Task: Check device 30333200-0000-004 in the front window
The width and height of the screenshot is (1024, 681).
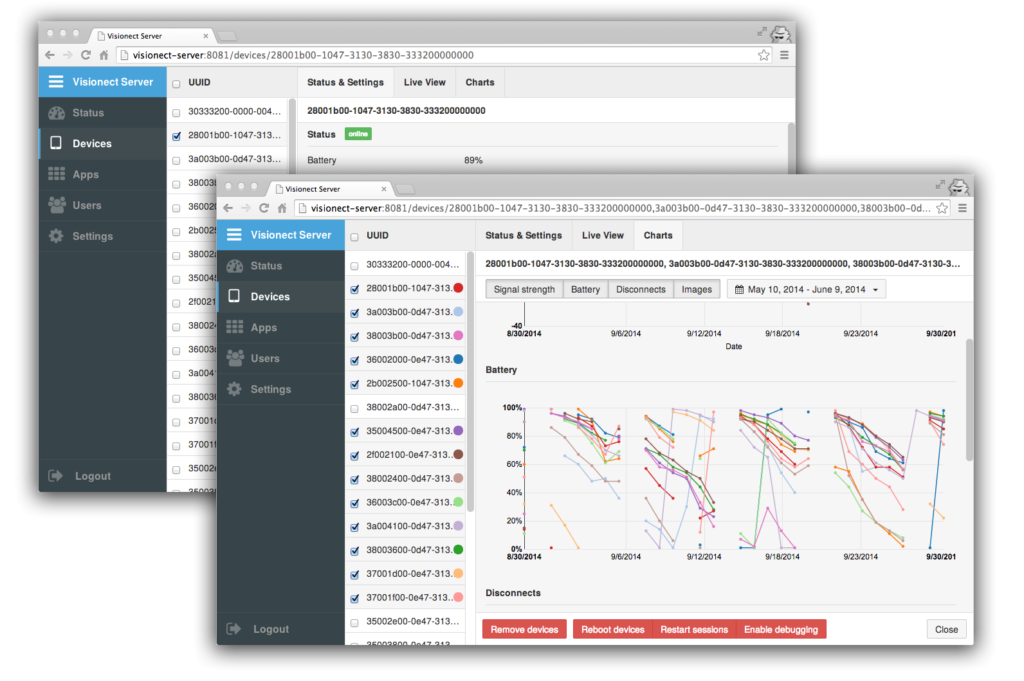Action: [x=355, y=266]
